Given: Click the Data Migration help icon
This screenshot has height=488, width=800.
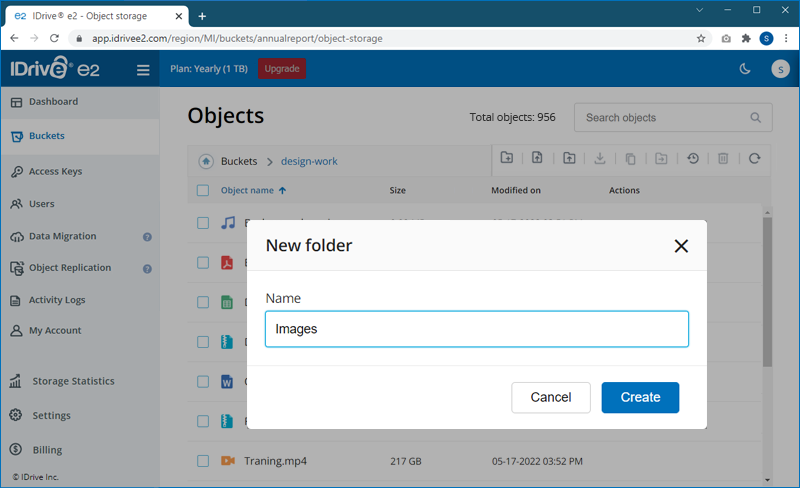Looking at the screenshot, I should tap(147, 237).
